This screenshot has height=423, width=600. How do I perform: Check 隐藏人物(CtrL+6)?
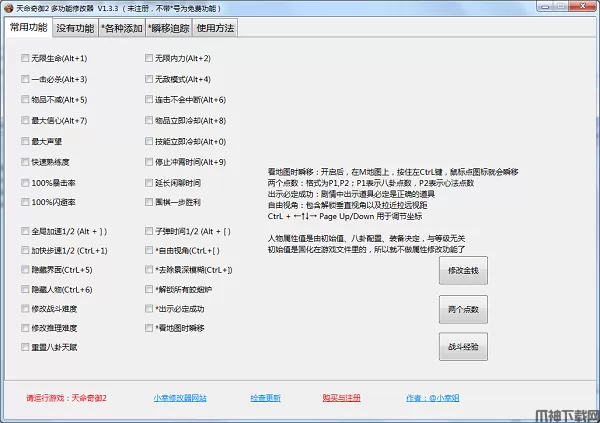25,289
